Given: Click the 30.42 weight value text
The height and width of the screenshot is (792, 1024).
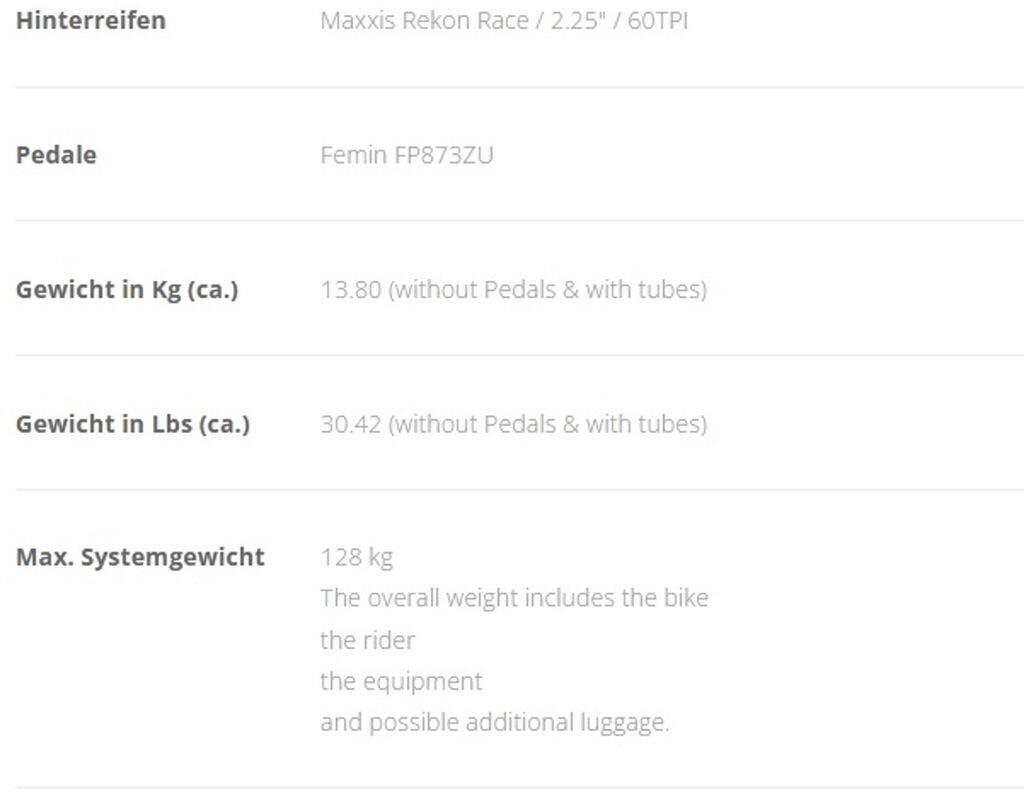Looking at the screenshot, I should [351, 424].
